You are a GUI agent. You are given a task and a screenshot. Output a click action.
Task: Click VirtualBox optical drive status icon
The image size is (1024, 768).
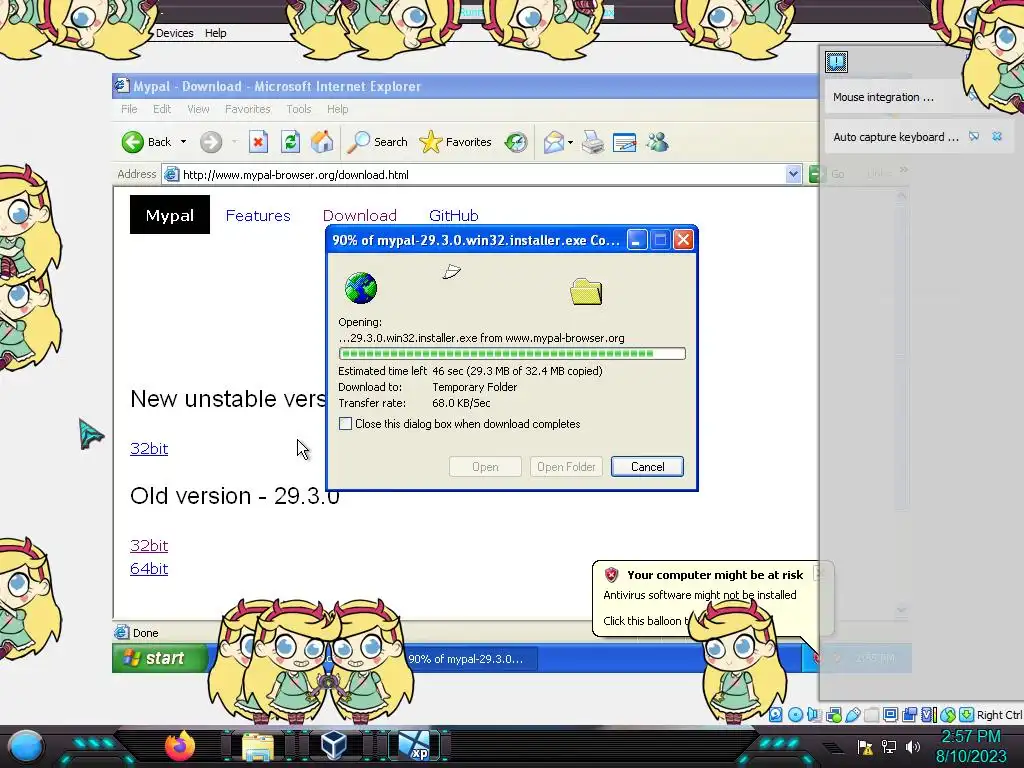(x=795, y=714)
